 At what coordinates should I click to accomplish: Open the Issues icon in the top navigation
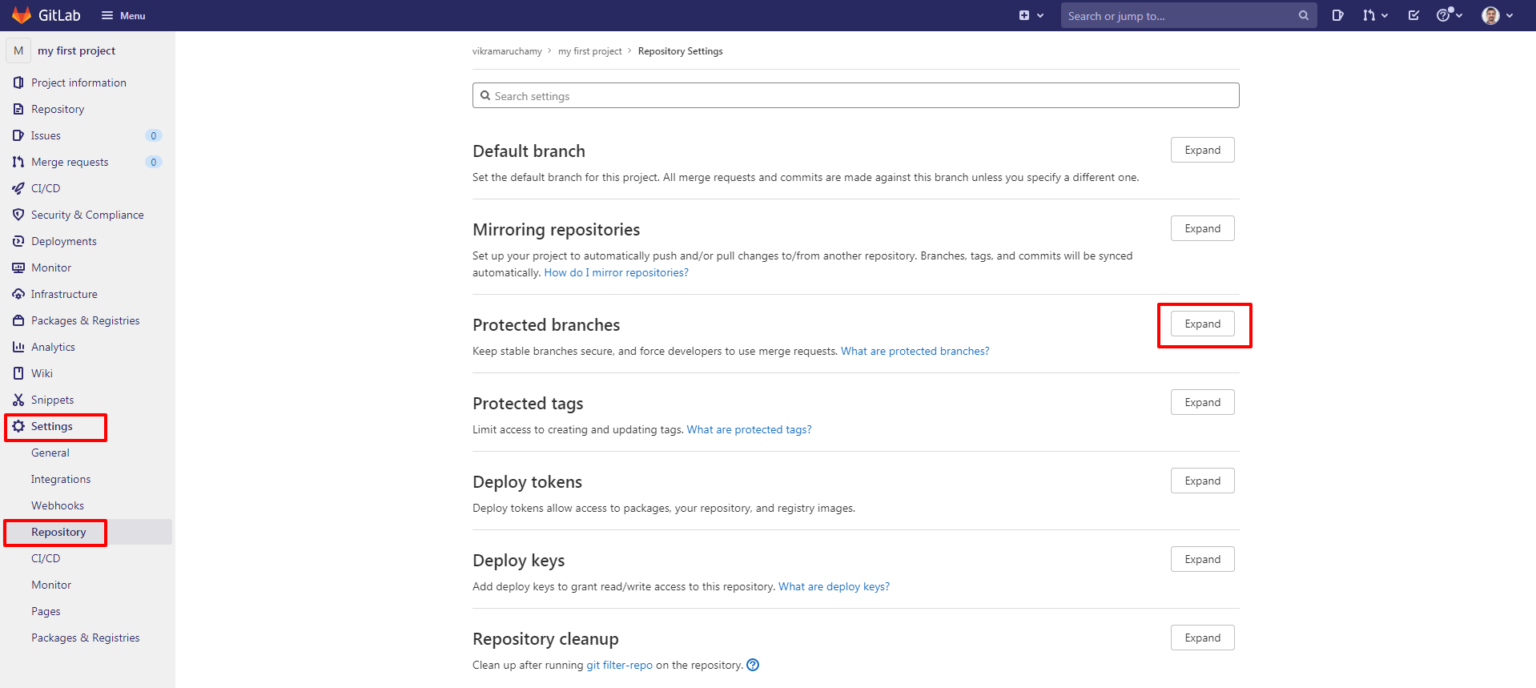click(x=1337, y=15)
